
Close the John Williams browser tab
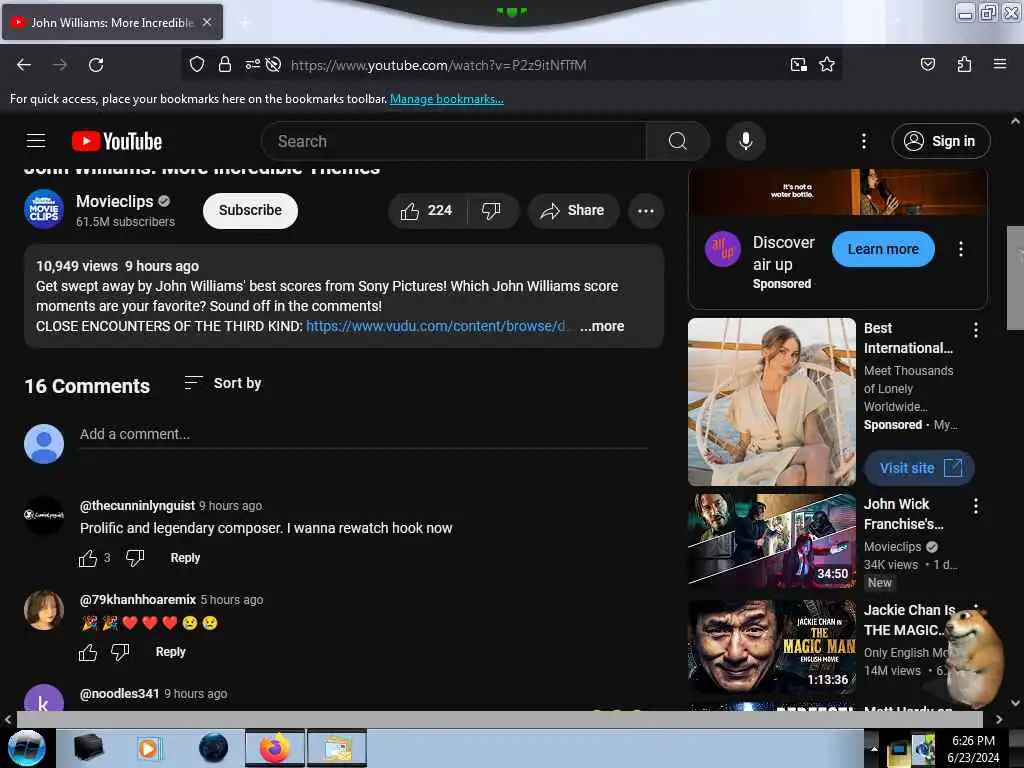click(207, 22)
